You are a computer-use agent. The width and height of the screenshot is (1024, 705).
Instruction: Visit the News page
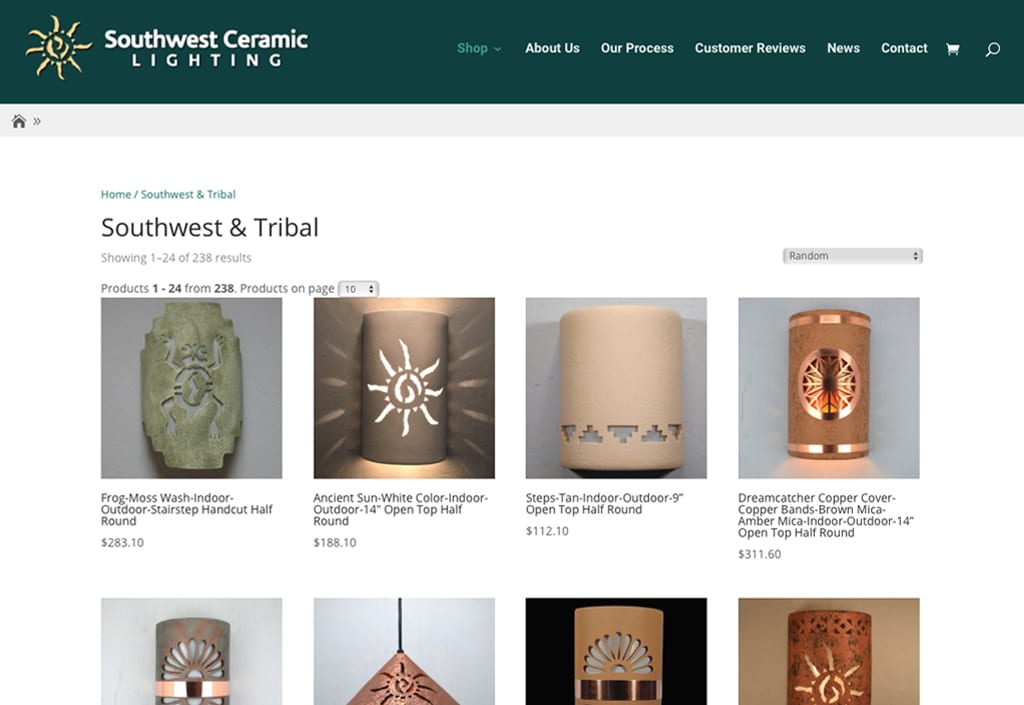[843, 48]
